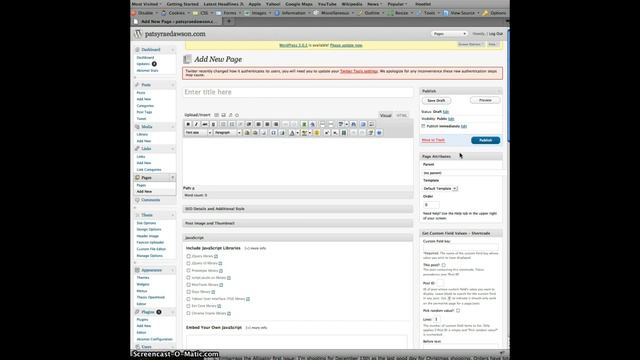Tick the This post? checkbox

click(x=444, y=265)
